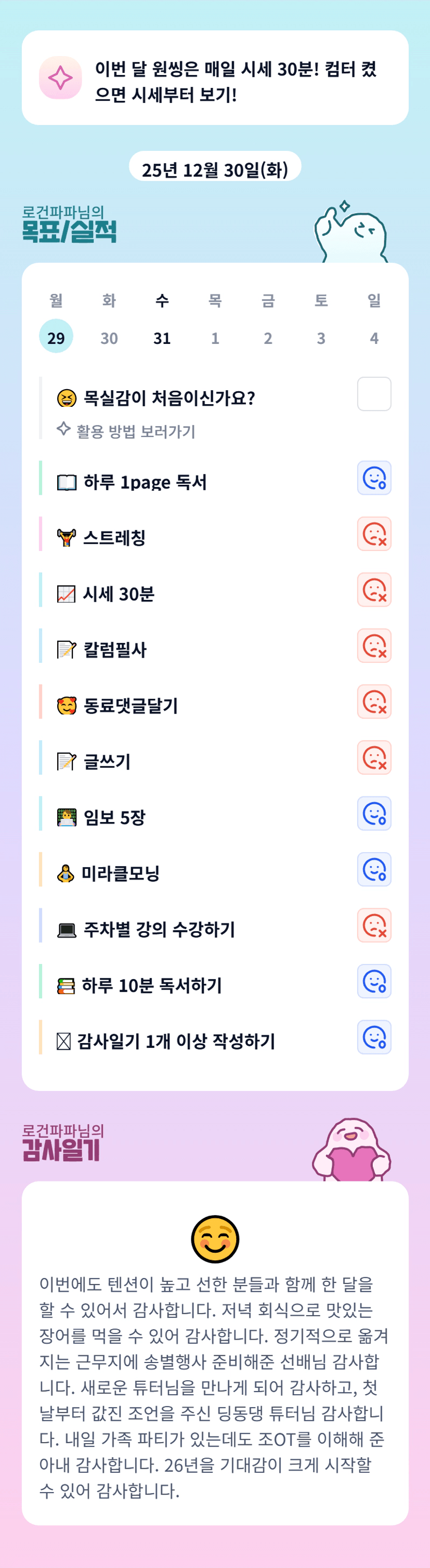430x1568 pixels.
Task: Click the stacked books icon beside 하루 10분 독서하기
Action: [66, 985]
